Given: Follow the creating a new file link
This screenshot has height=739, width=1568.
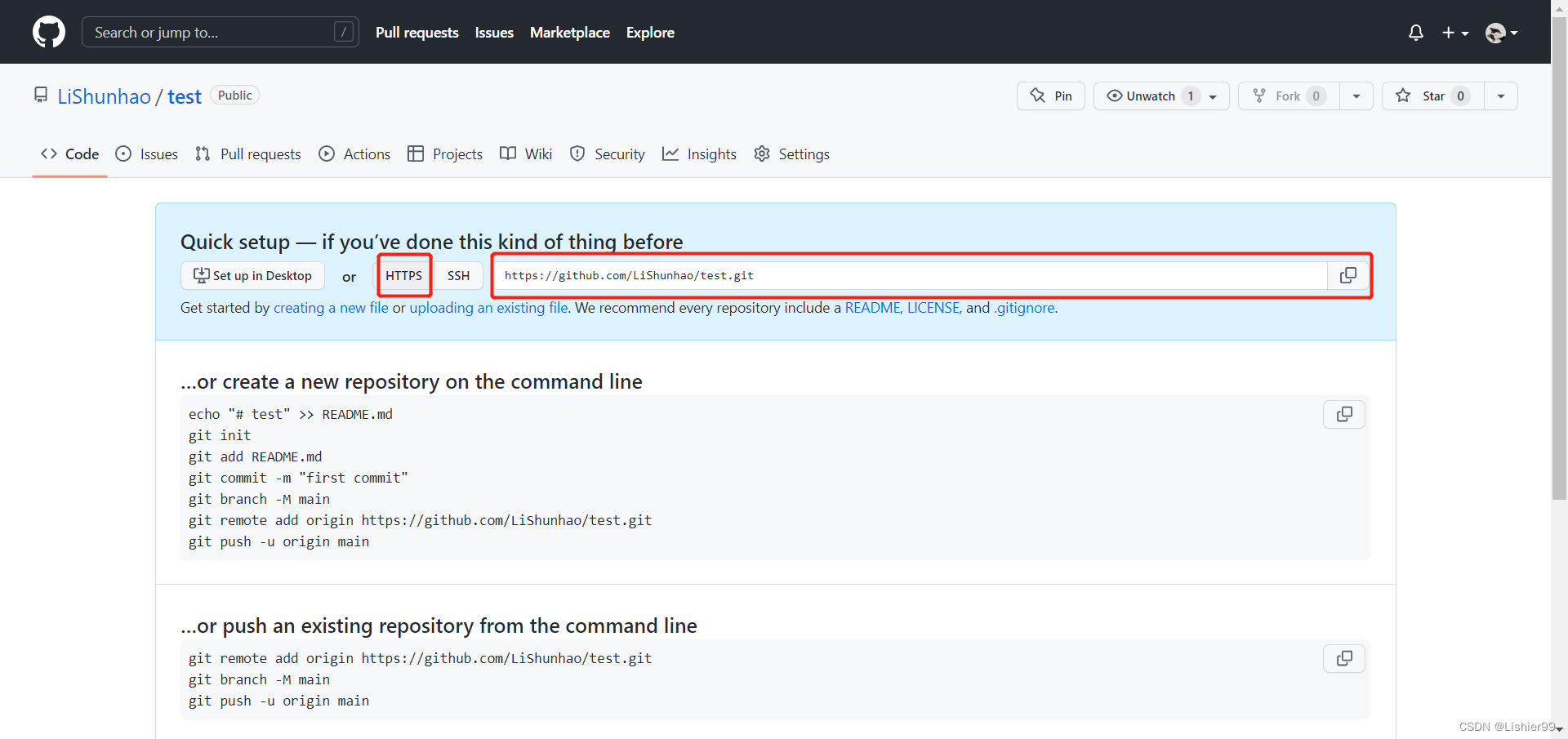Looking at the screenshot, I should 331,308.
